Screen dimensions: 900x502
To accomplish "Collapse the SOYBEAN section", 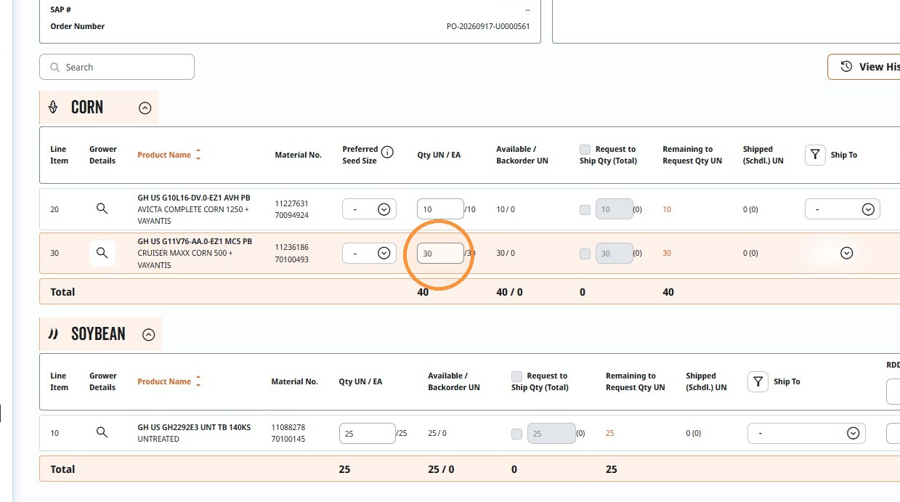I will tap(149, 334).
